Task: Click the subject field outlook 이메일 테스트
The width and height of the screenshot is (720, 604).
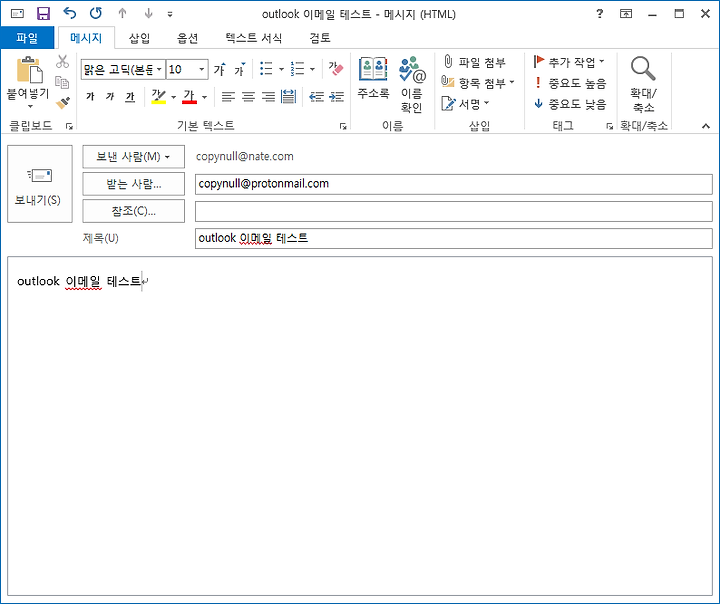Action: (454, 238)
